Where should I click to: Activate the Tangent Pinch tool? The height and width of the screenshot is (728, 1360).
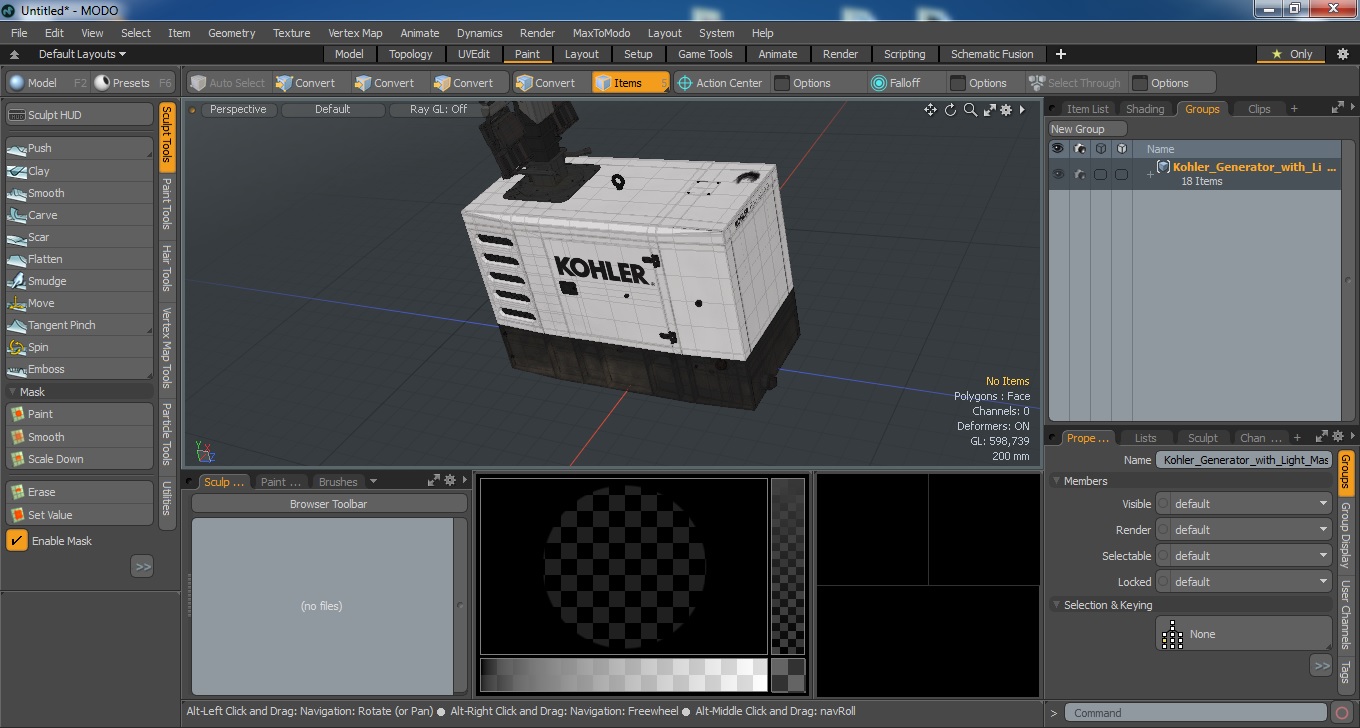(79, 325)
